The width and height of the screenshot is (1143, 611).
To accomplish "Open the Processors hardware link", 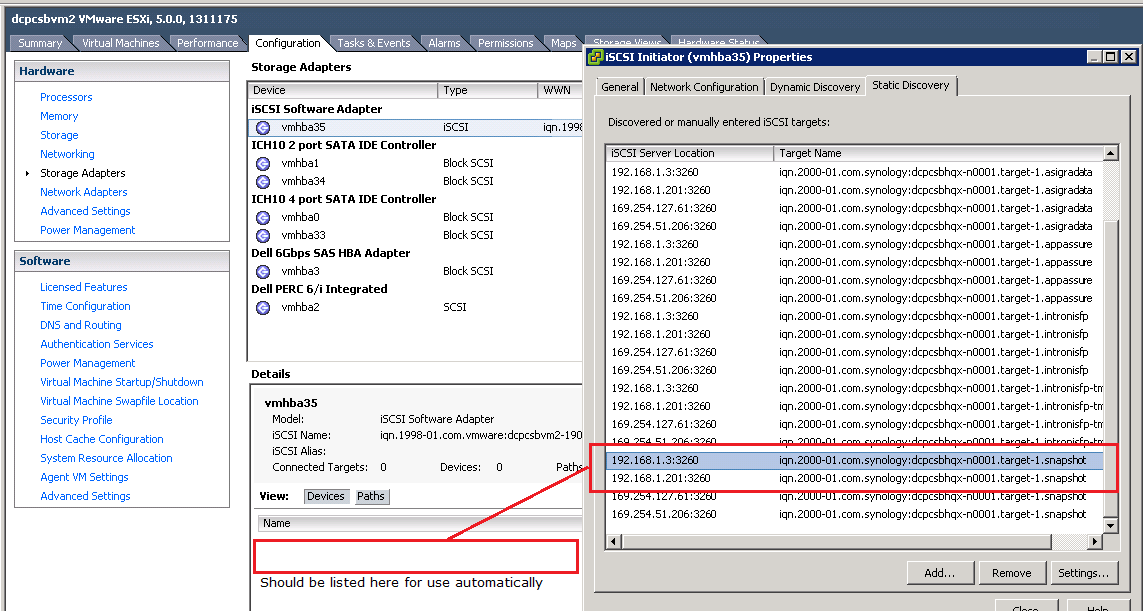I will pyautogui.click(x=66, y=97).
